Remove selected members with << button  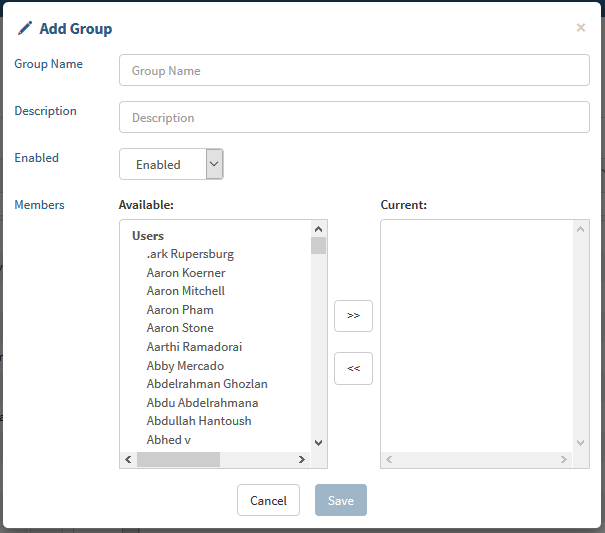(x=353, y=368)
